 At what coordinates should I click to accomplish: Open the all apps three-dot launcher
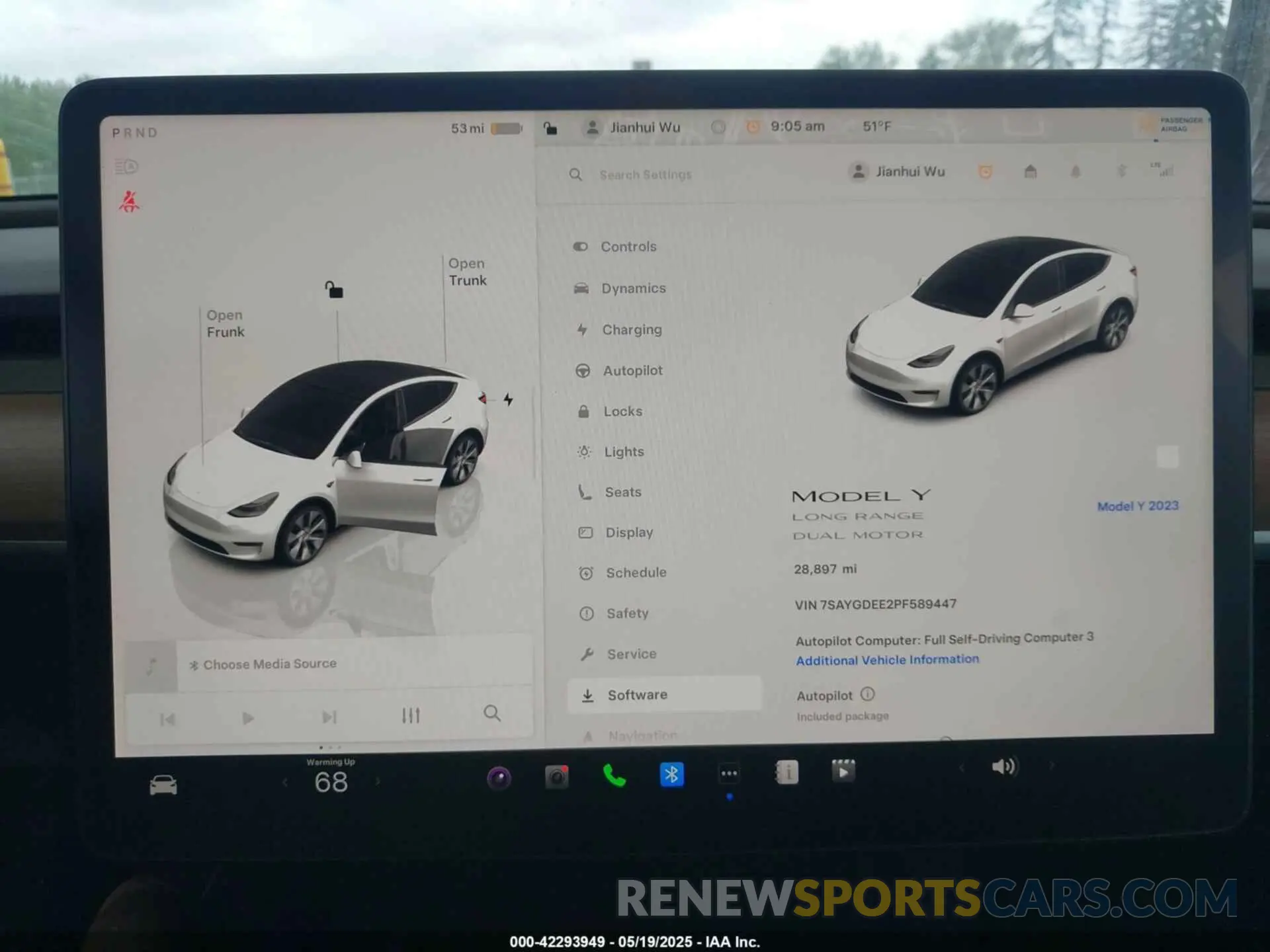tap(729, 773)
